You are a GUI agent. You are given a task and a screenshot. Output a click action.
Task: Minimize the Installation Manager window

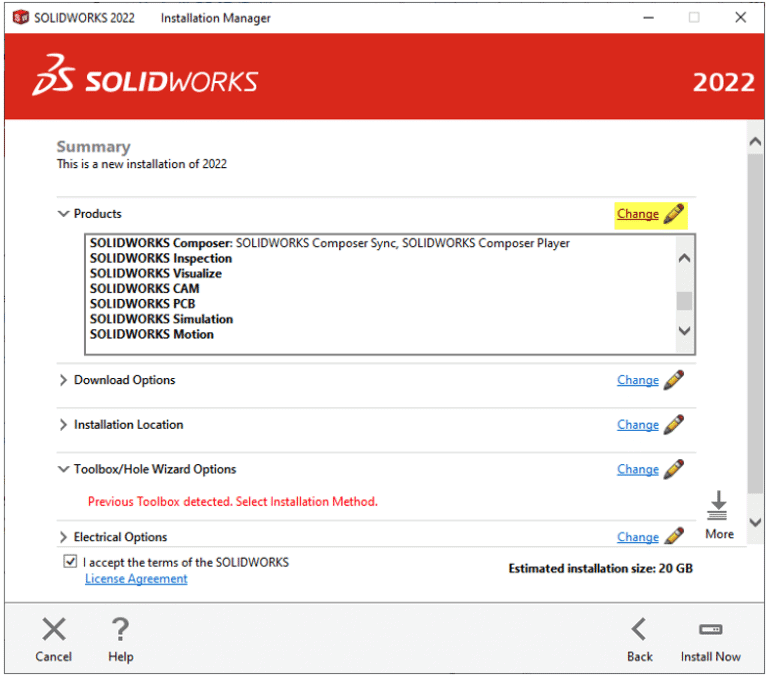click(648, 18)
